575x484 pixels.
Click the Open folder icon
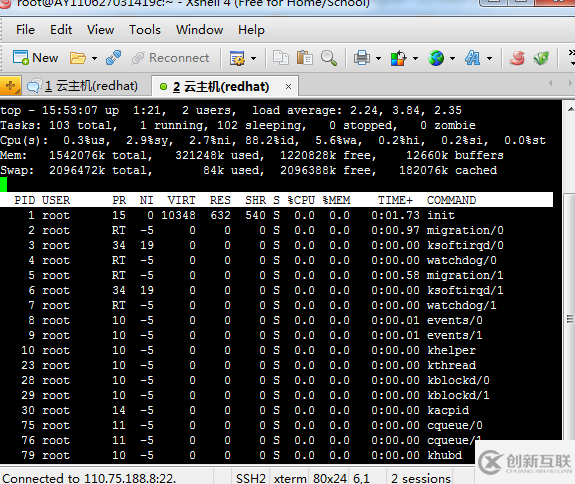78,58
